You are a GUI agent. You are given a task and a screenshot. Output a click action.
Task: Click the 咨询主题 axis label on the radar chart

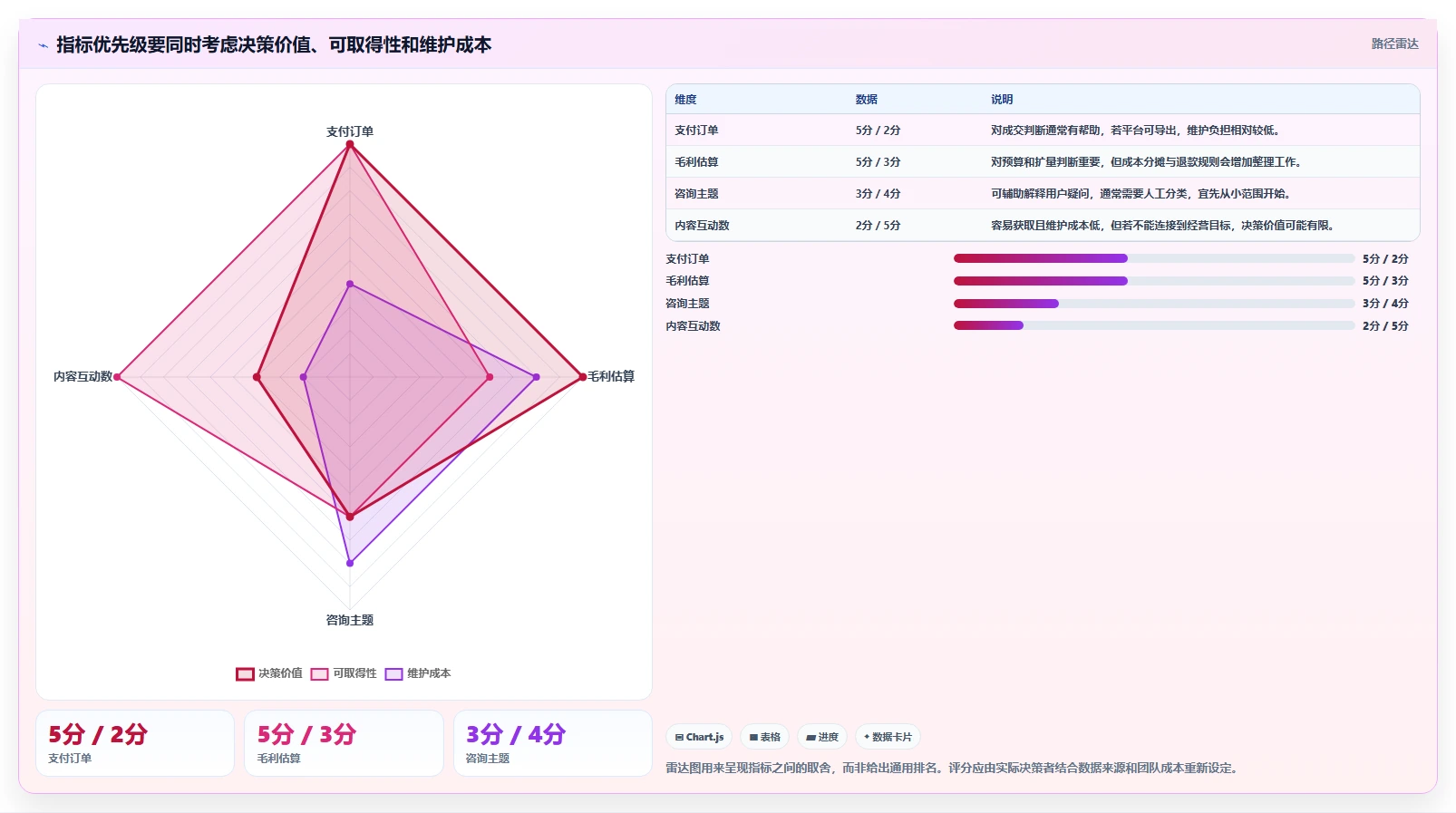click(x=350, y=620)
